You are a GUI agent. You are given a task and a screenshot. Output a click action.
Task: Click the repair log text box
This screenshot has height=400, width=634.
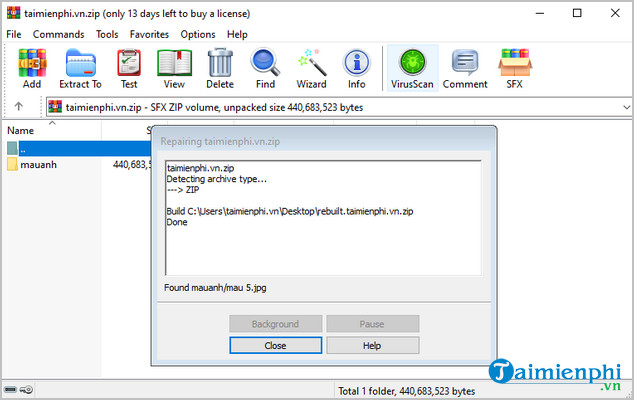[x=323, y=218]
